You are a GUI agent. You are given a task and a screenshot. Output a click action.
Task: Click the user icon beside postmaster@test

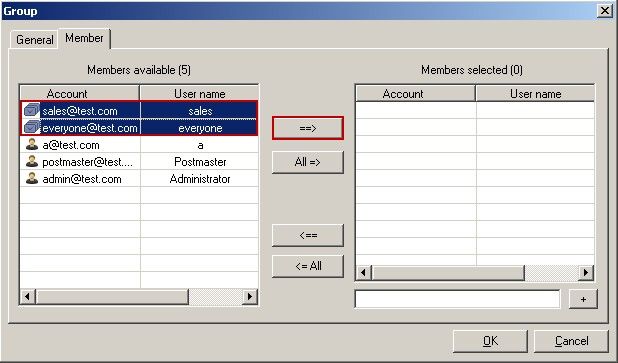pos(32,162)
